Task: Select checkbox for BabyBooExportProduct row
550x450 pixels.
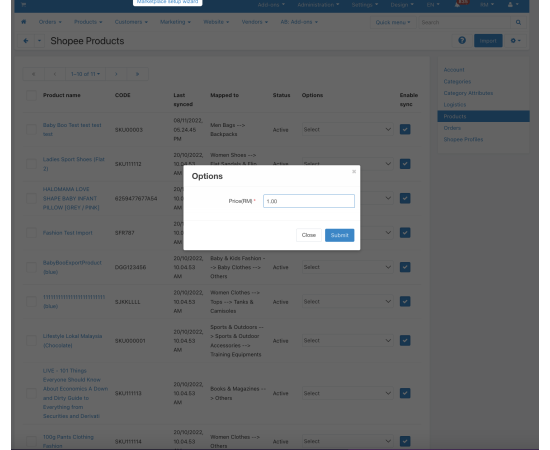Action: point(32,267)
